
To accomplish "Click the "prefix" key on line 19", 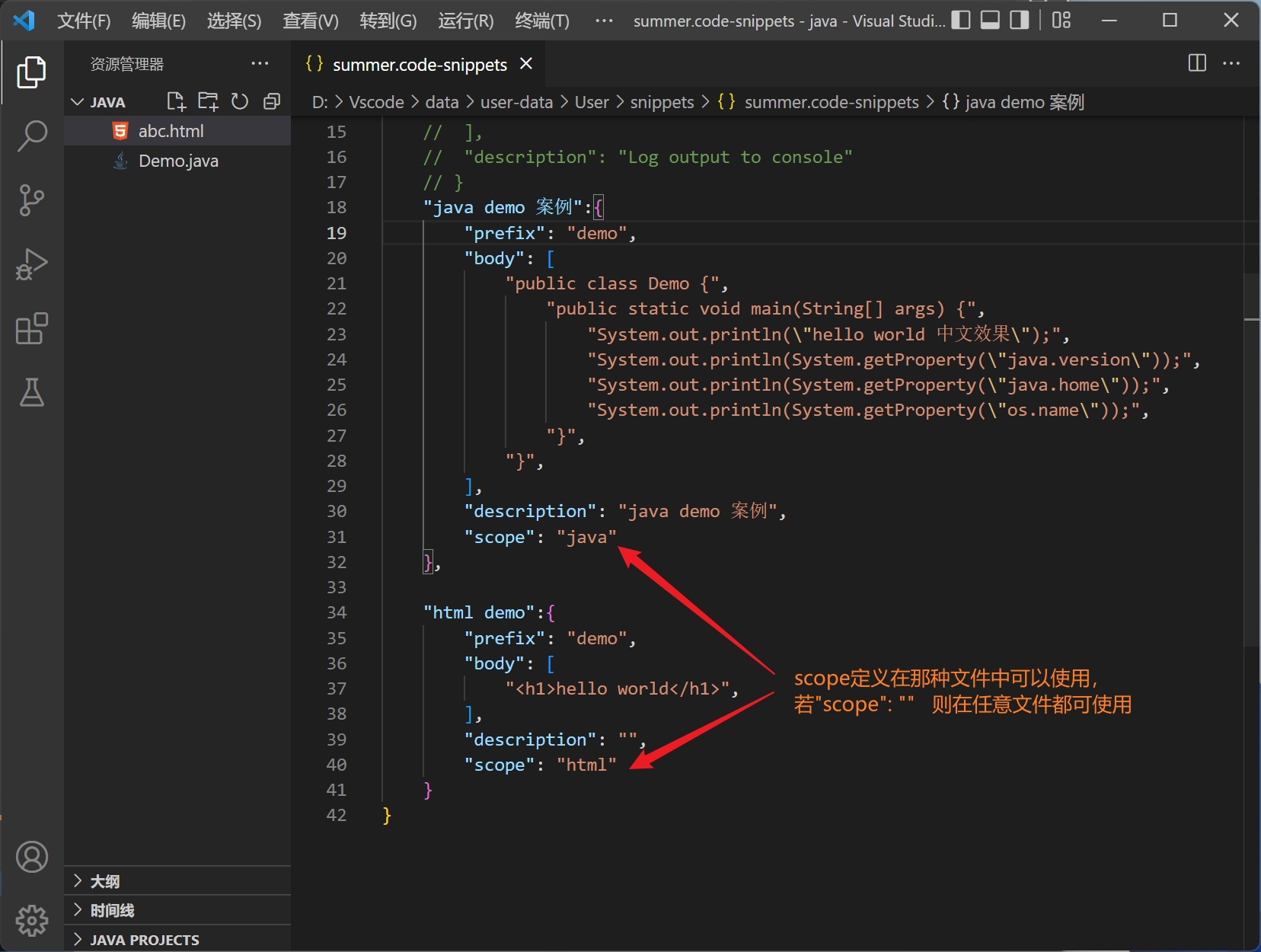I will 504,233.
